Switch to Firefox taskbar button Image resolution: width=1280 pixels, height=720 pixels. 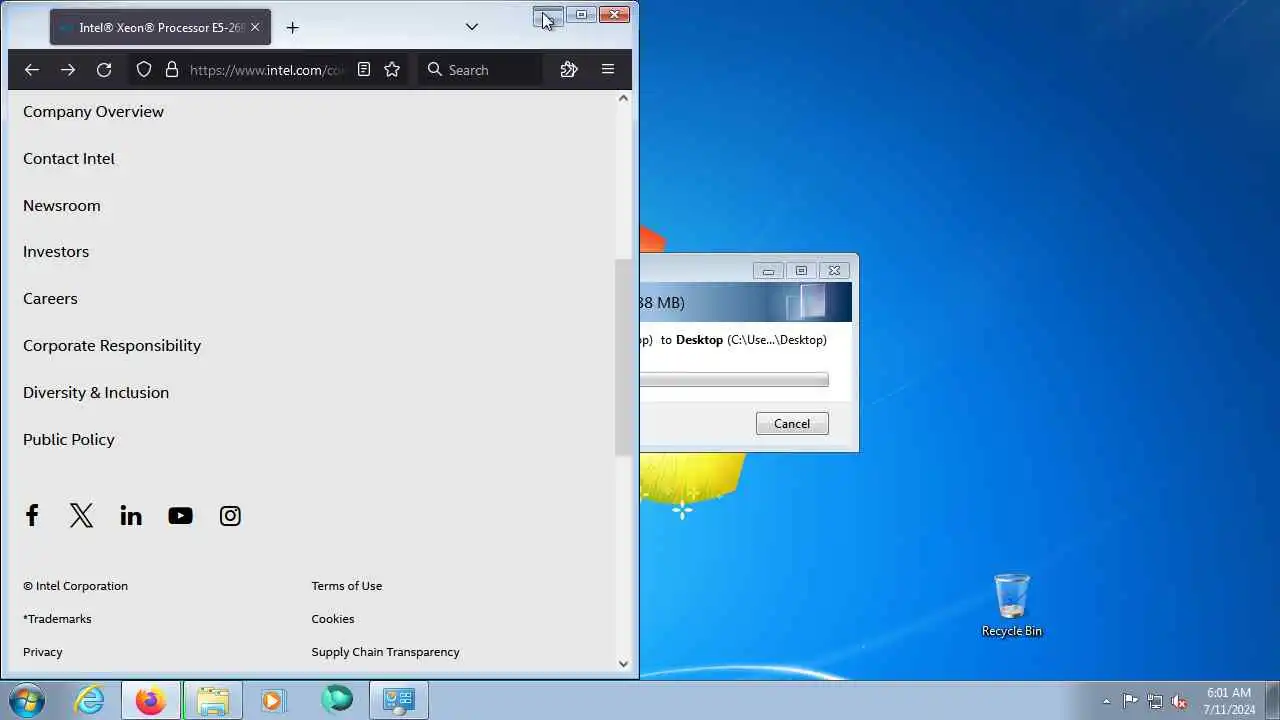tap(151, 701)
